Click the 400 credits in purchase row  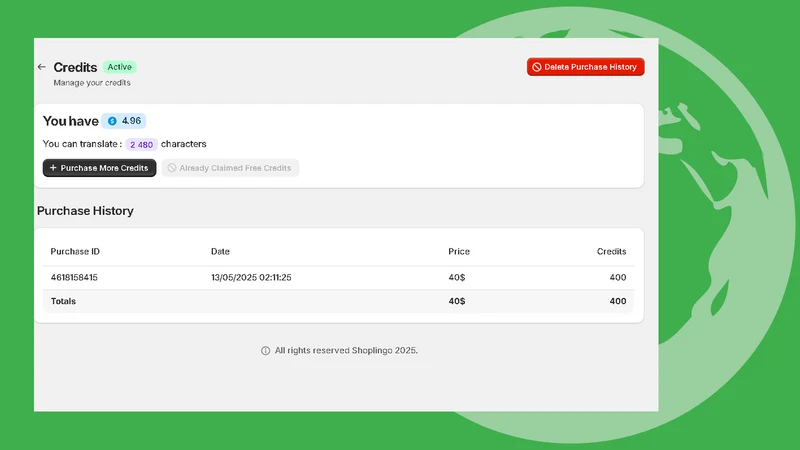618,278
